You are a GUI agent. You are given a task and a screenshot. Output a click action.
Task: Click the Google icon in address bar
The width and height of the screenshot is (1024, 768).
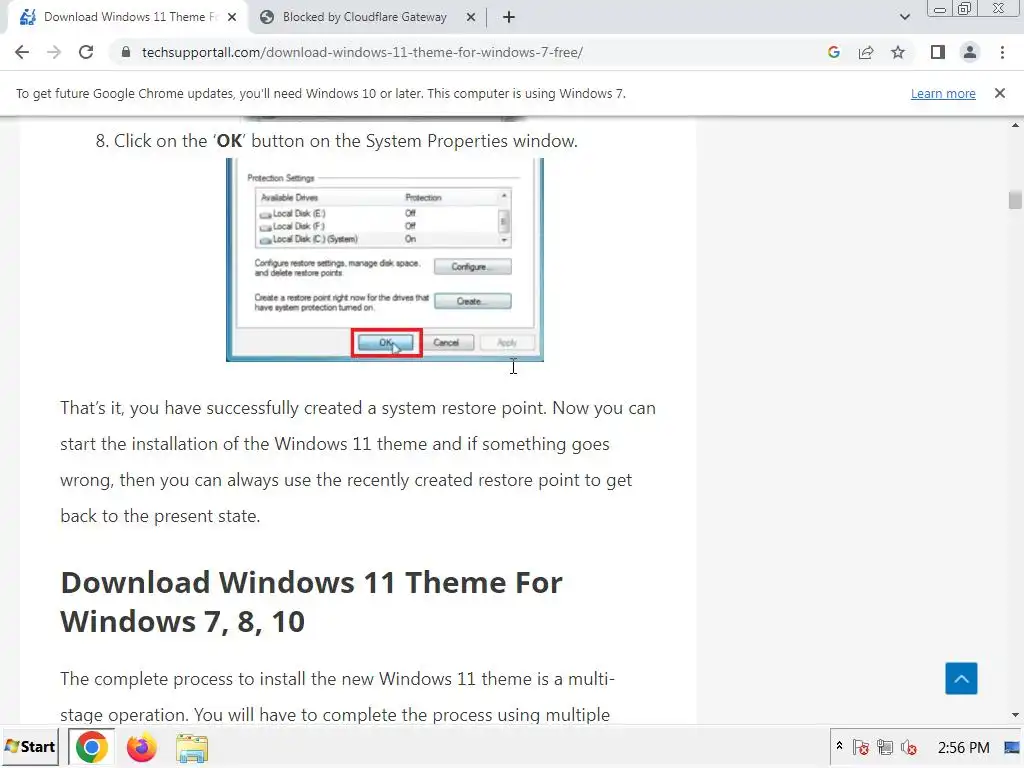(833, 52)
